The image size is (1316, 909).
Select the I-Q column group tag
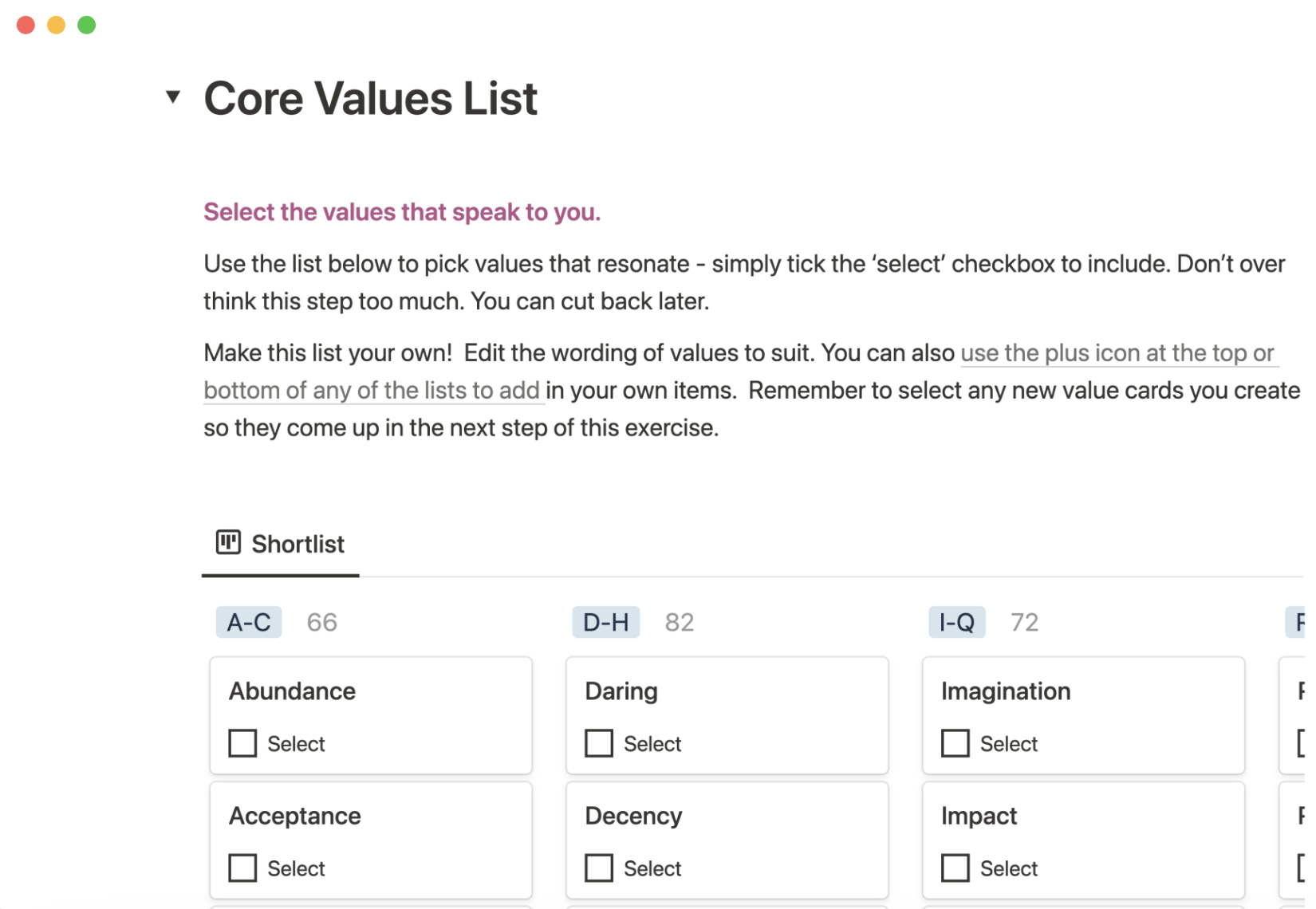956,622
